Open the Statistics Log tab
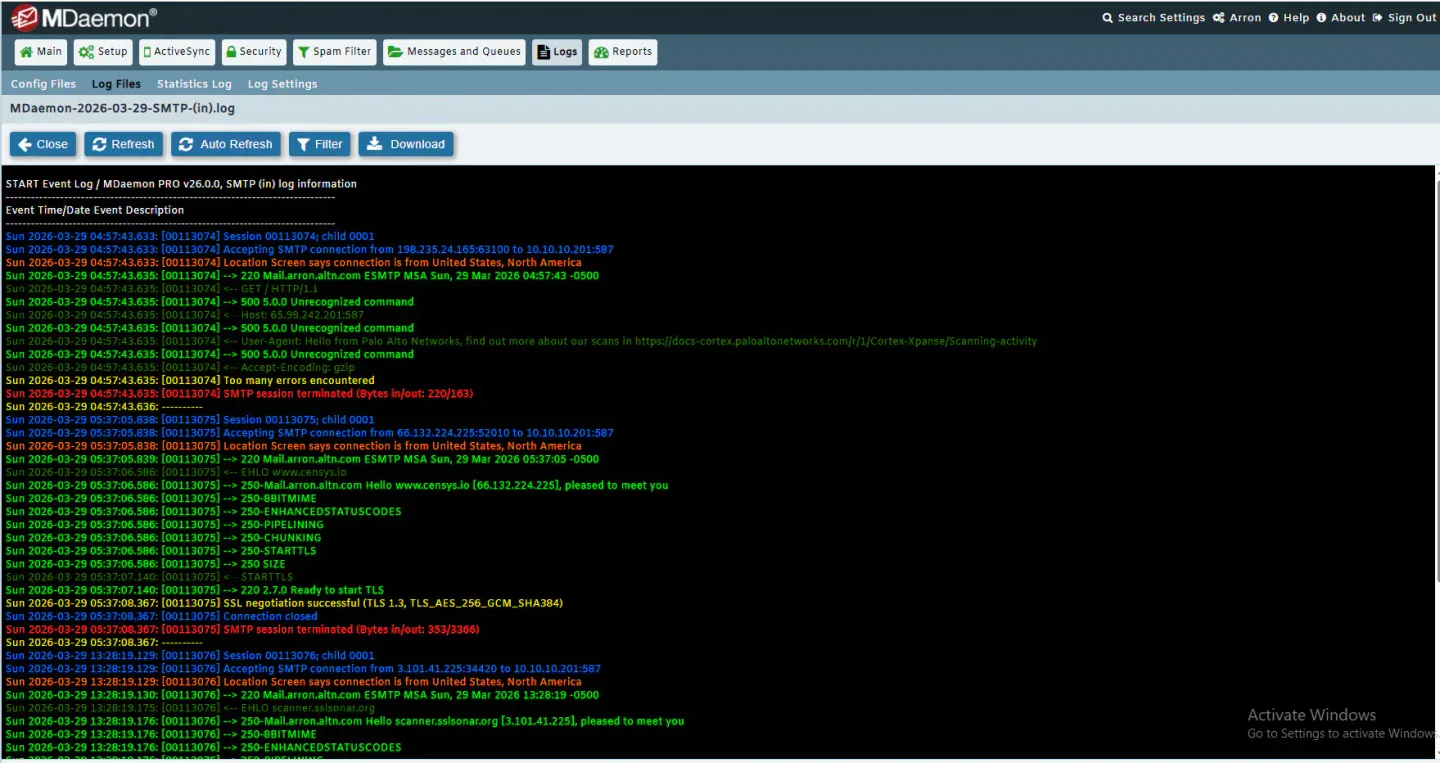1440x763 pixels. pyautogui.click(x=194, y=84)
